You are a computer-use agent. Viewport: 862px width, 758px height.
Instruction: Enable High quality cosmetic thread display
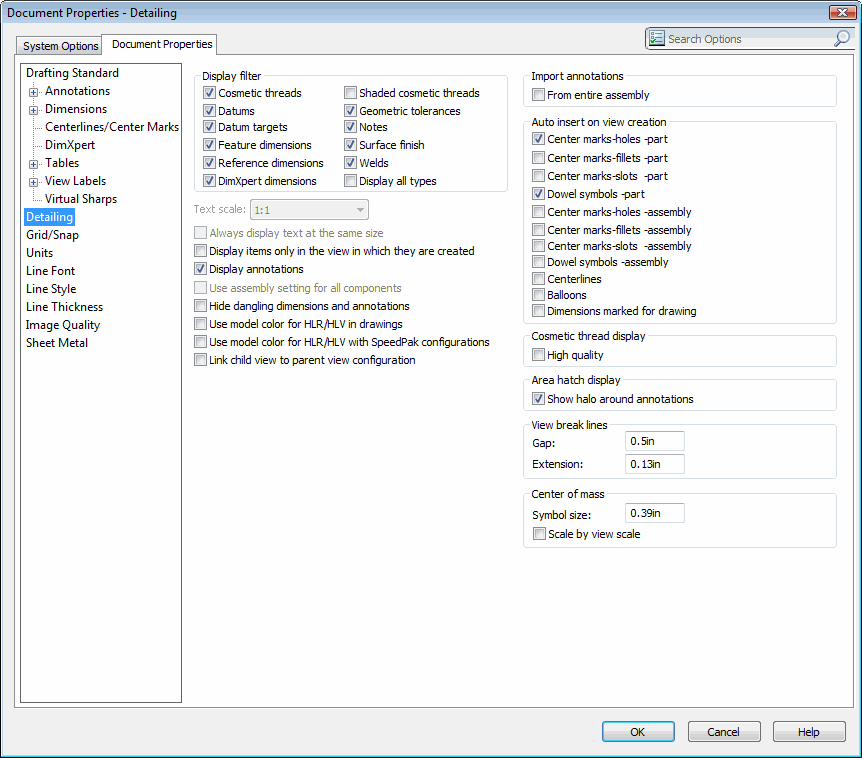tap(538, 355)
